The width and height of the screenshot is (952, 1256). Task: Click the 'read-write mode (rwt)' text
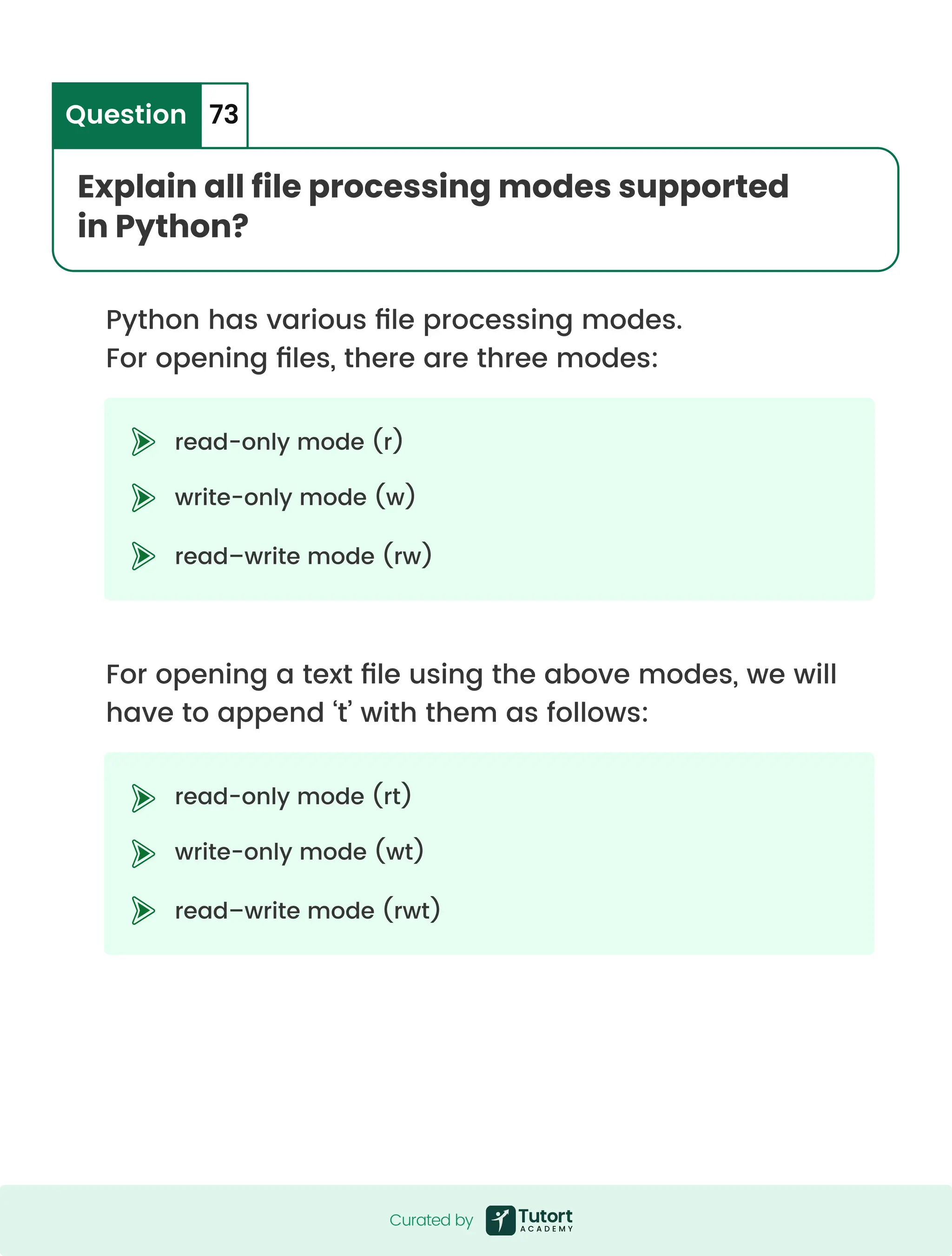(x=307, y=910)
